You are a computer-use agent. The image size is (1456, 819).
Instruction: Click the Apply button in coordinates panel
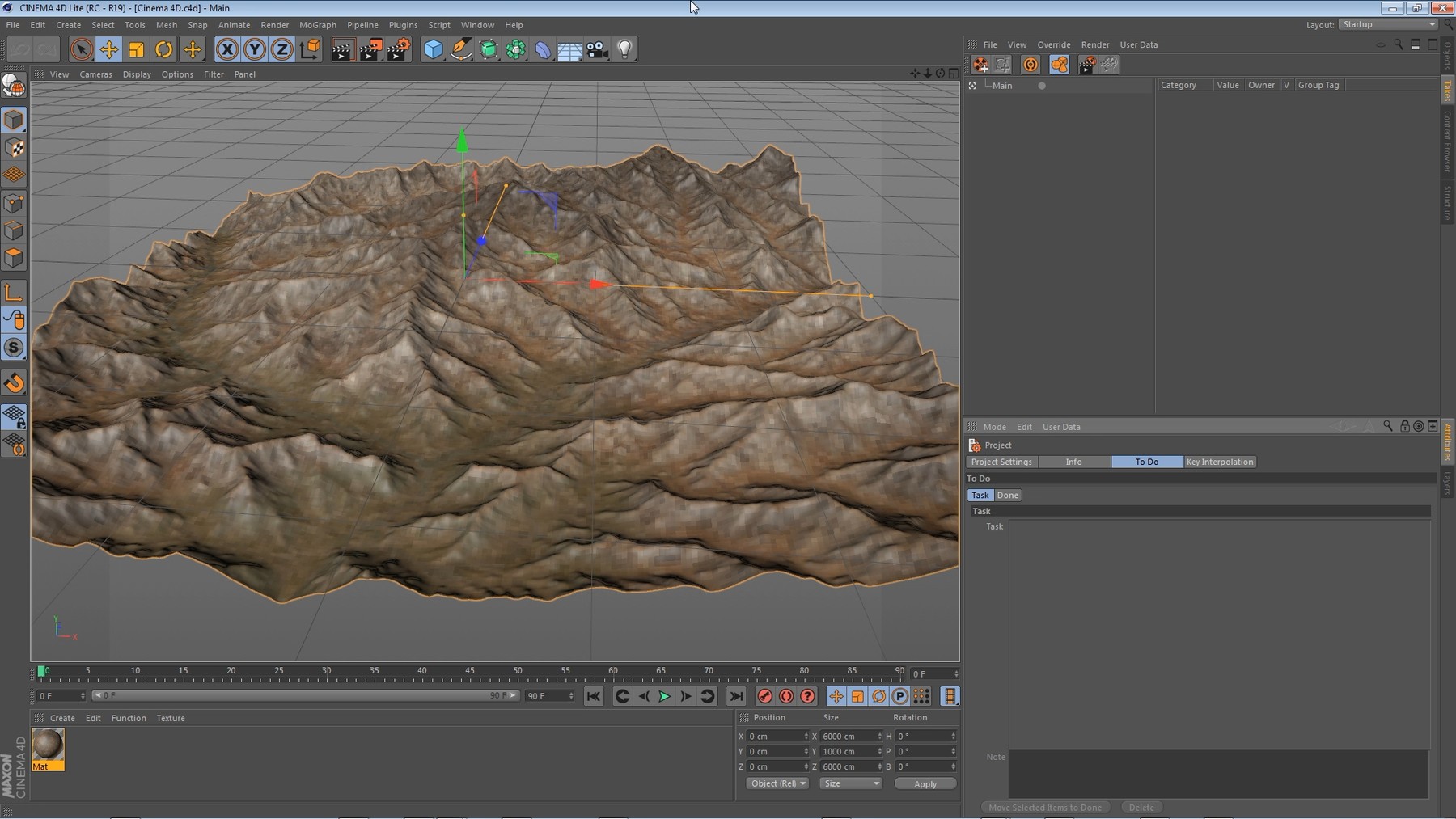[x=925, y=783]
